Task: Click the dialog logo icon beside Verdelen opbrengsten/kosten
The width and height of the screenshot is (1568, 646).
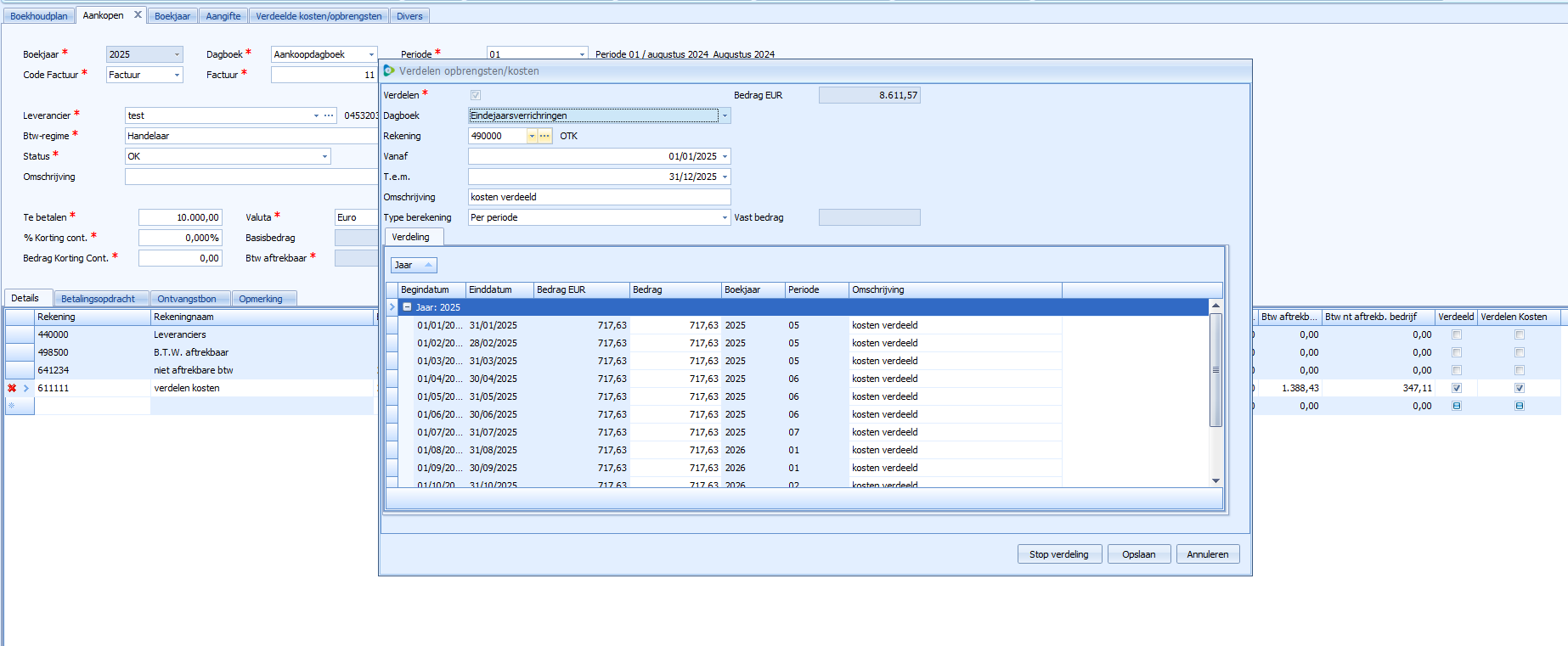Action: 389,71
